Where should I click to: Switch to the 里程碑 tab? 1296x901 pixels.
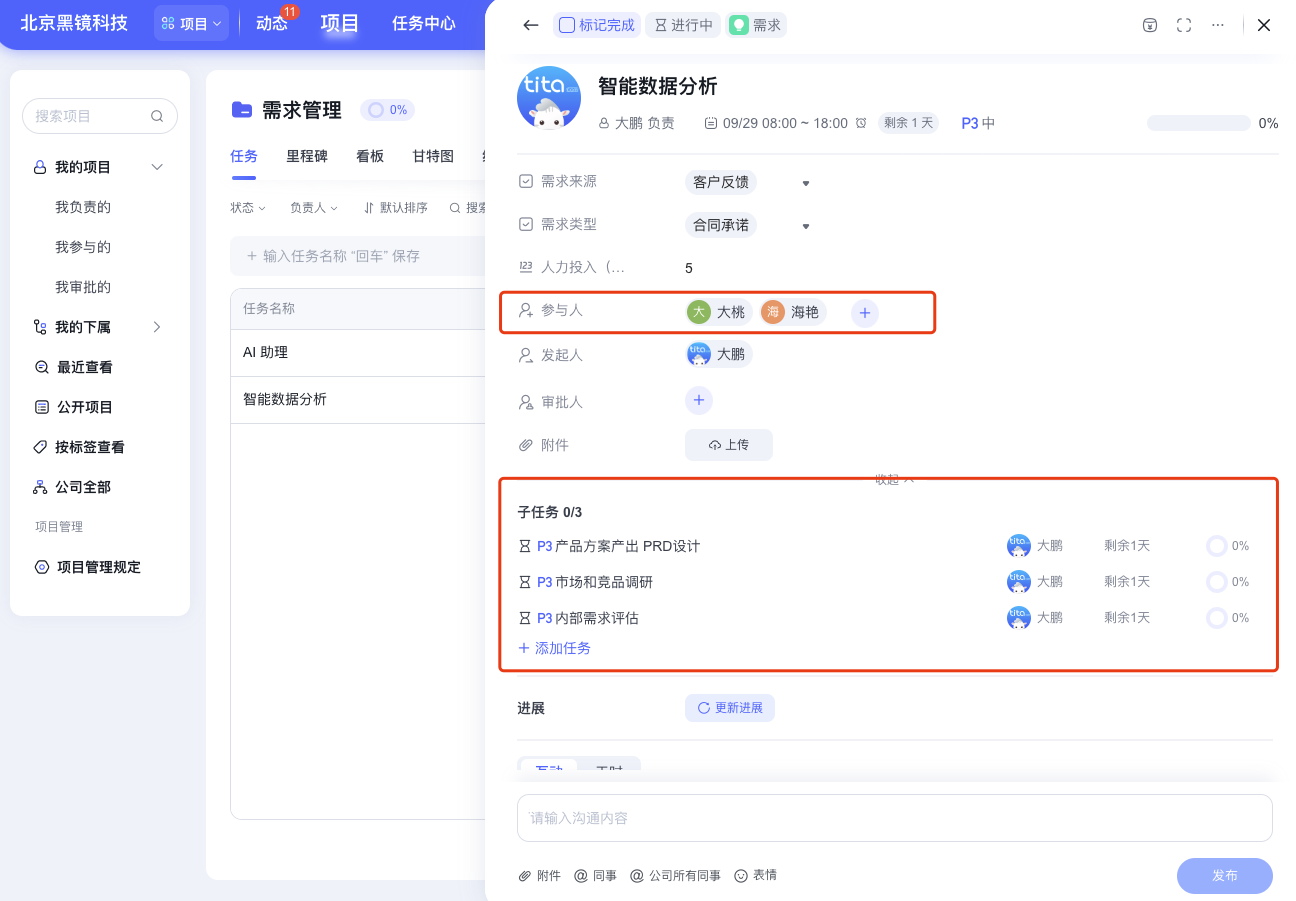coord(307,156)
